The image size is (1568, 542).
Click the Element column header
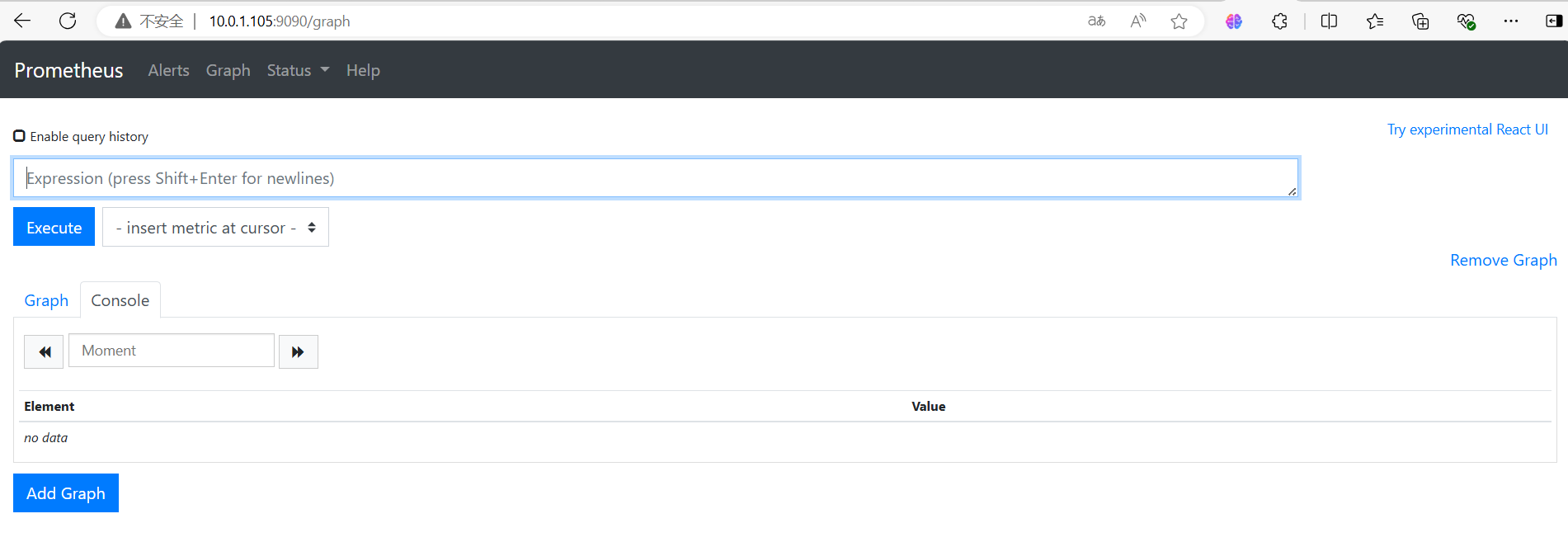click(49, 406)
